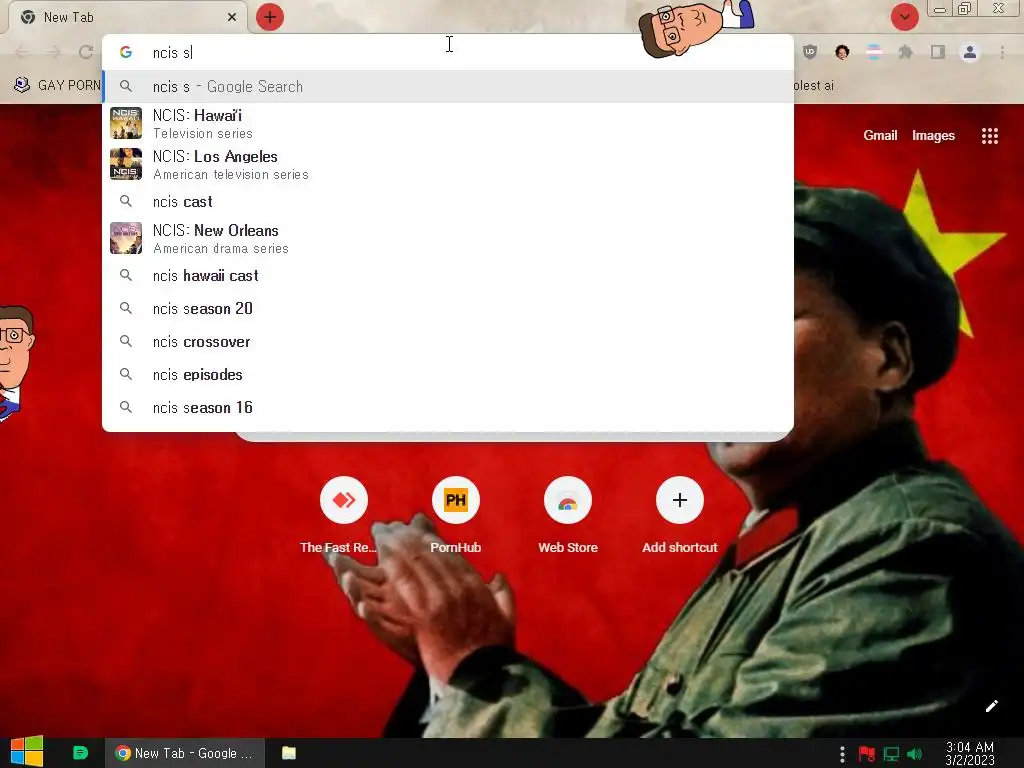This screenshot has height=768, width=1024.
Task: Open File Explorer from taskbar
Action: pyautogui.click(x=289, y=753)
